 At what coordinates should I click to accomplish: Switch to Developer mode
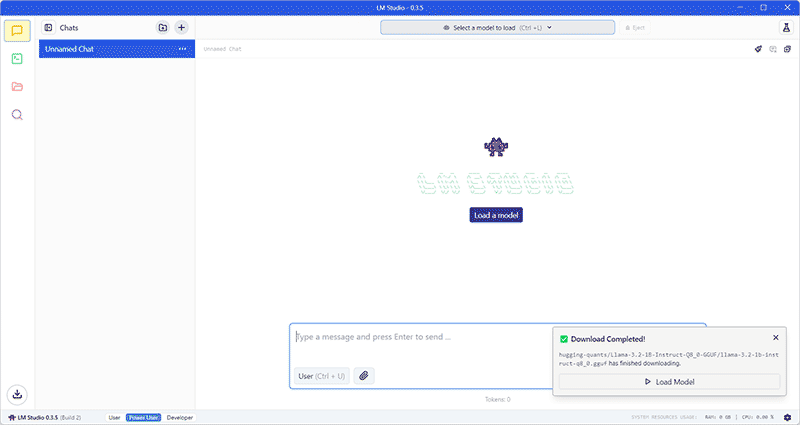click(180, 417)
